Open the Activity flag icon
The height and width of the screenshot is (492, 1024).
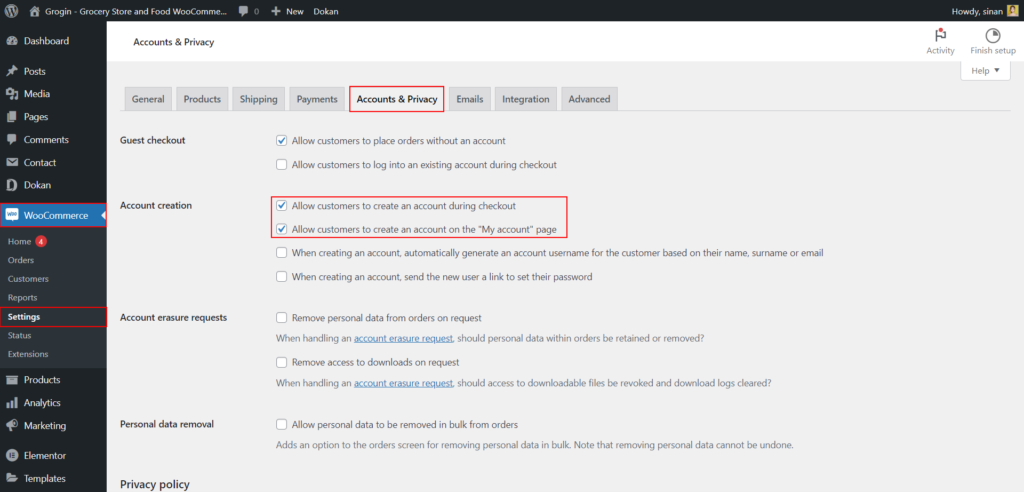coord(940,36)
